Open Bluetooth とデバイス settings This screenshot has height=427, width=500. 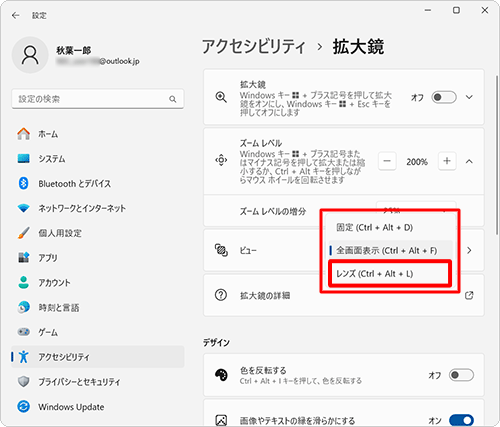coord(98,183)
